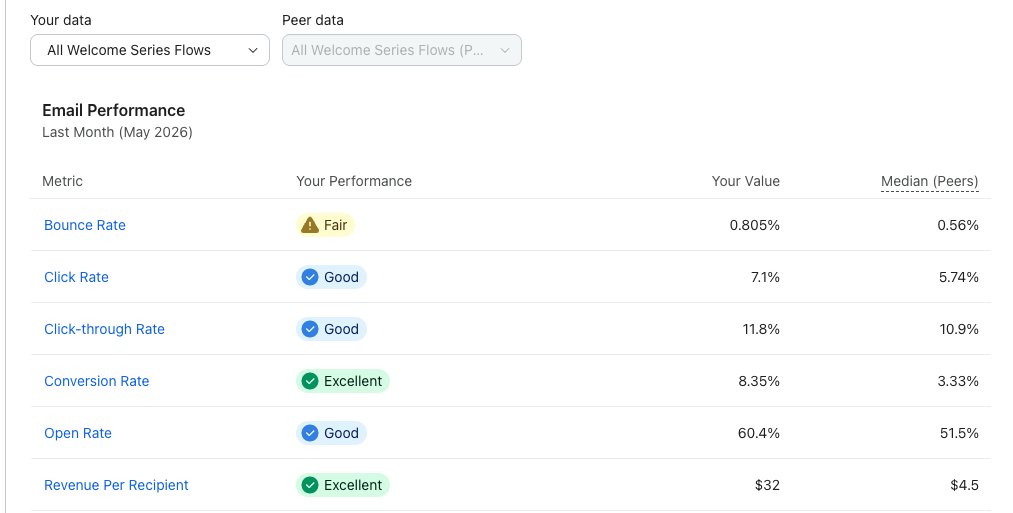Viewport: 1013px width, 513px height.
Task: Open the Peer data flows dropdown
Action: click(402, 50)
